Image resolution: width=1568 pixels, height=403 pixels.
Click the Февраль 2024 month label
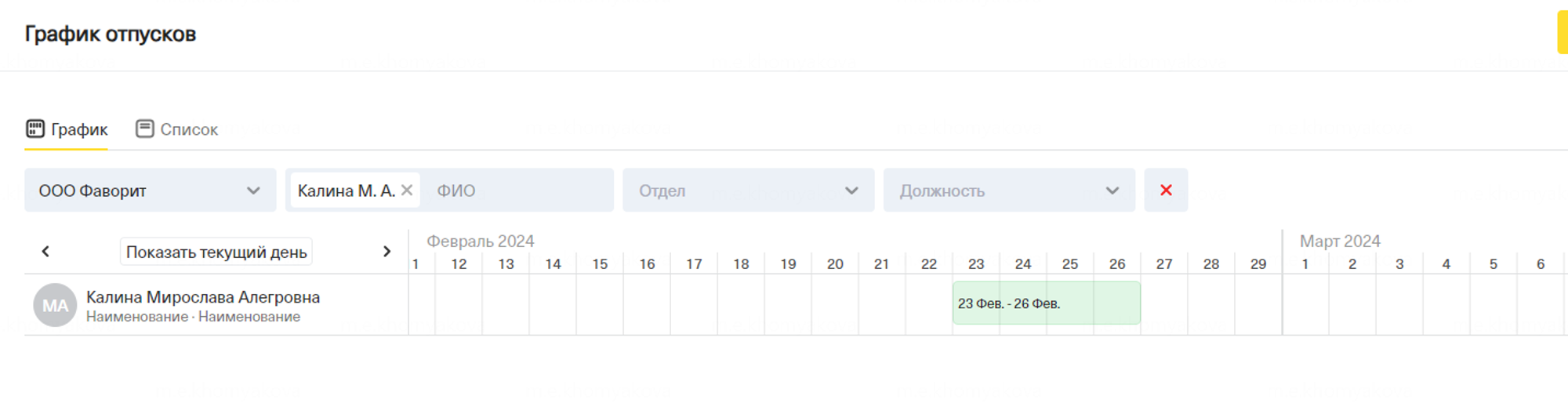pos(480,241)
